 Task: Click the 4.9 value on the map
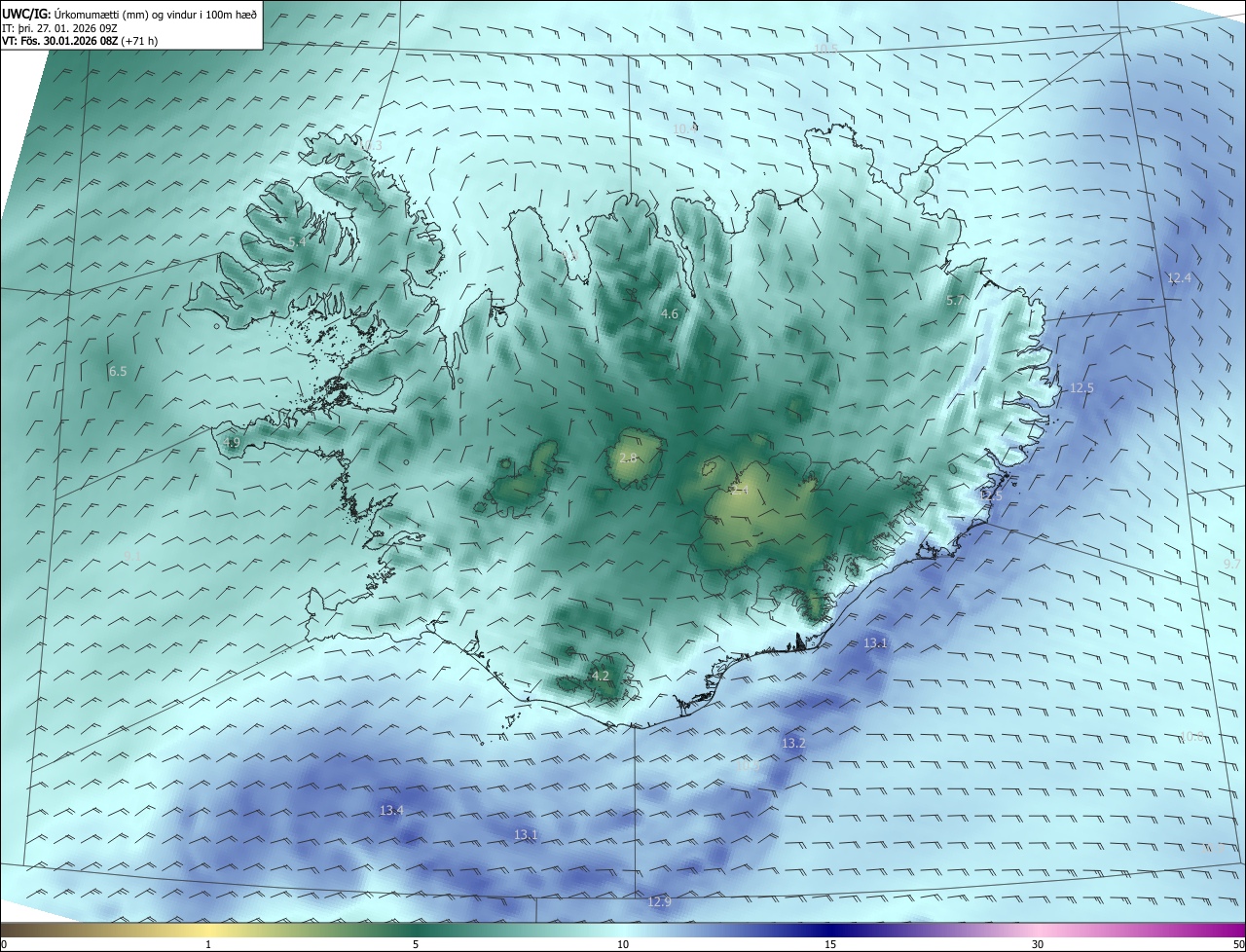click(x=232, y=442)
